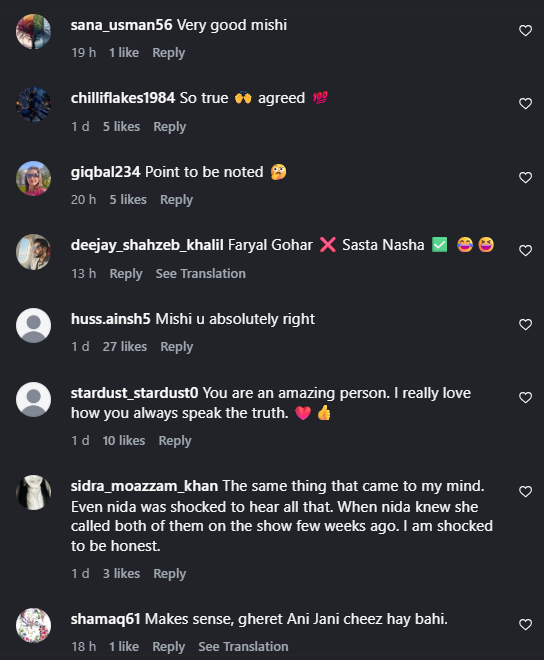Viewport: 544px width, 660px height.
Task: Reply to huss.ainsh5's comment
Action: coord(176,347)
